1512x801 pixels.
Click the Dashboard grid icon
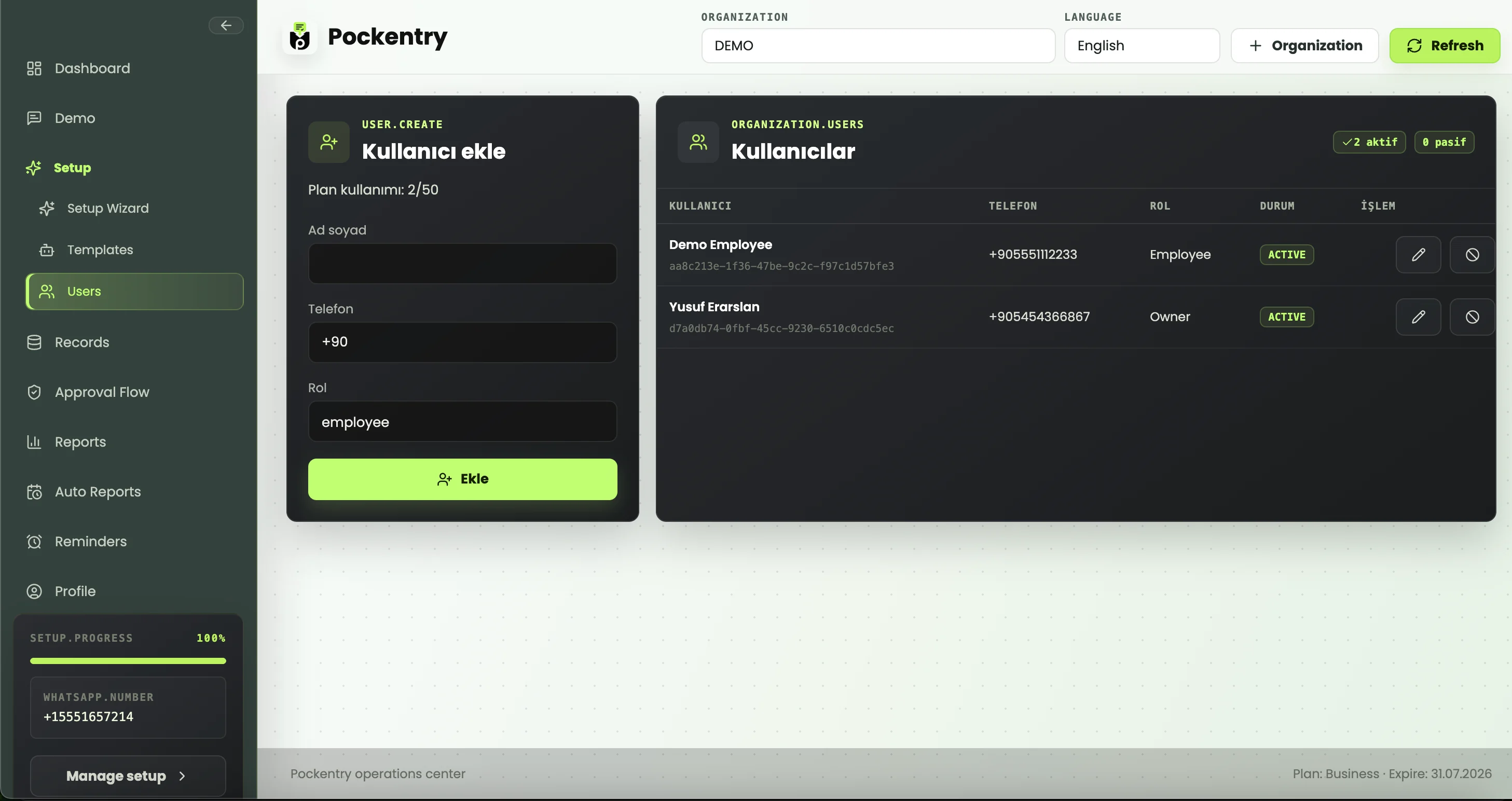pyautogui.click(x=34, y=68)
